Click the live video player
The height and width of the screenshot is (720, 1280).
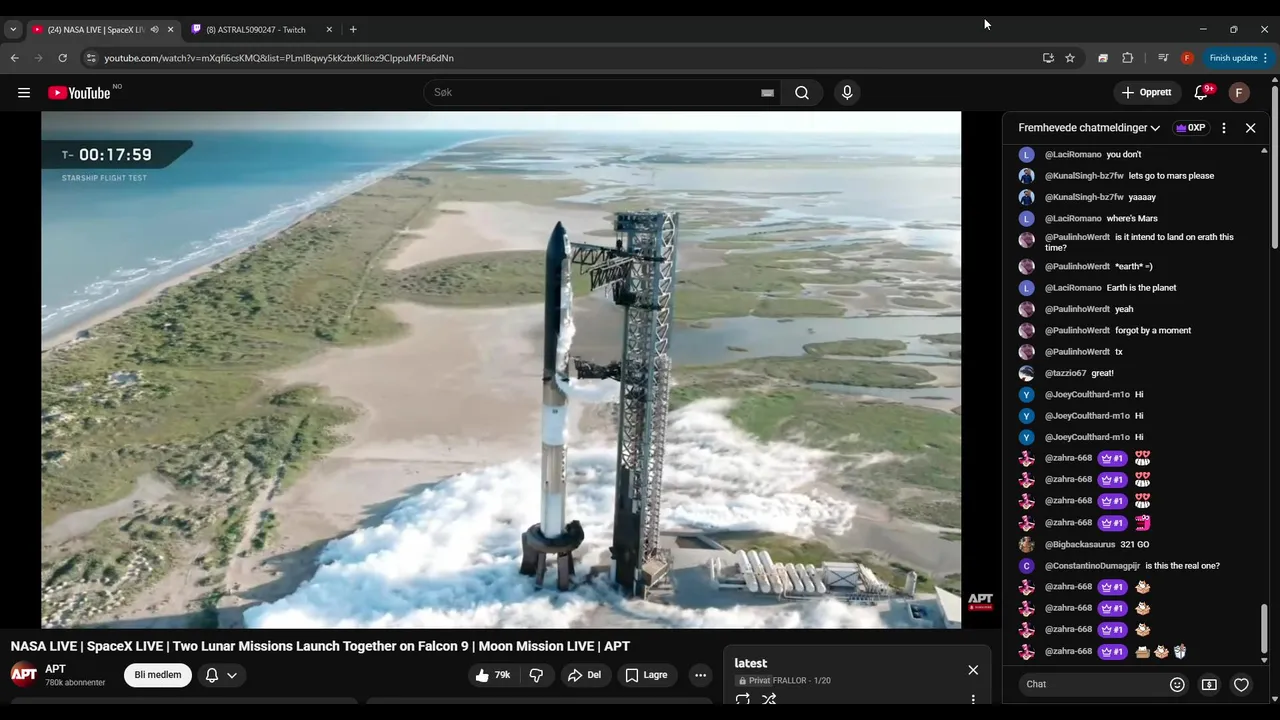[x=501, y=370]
